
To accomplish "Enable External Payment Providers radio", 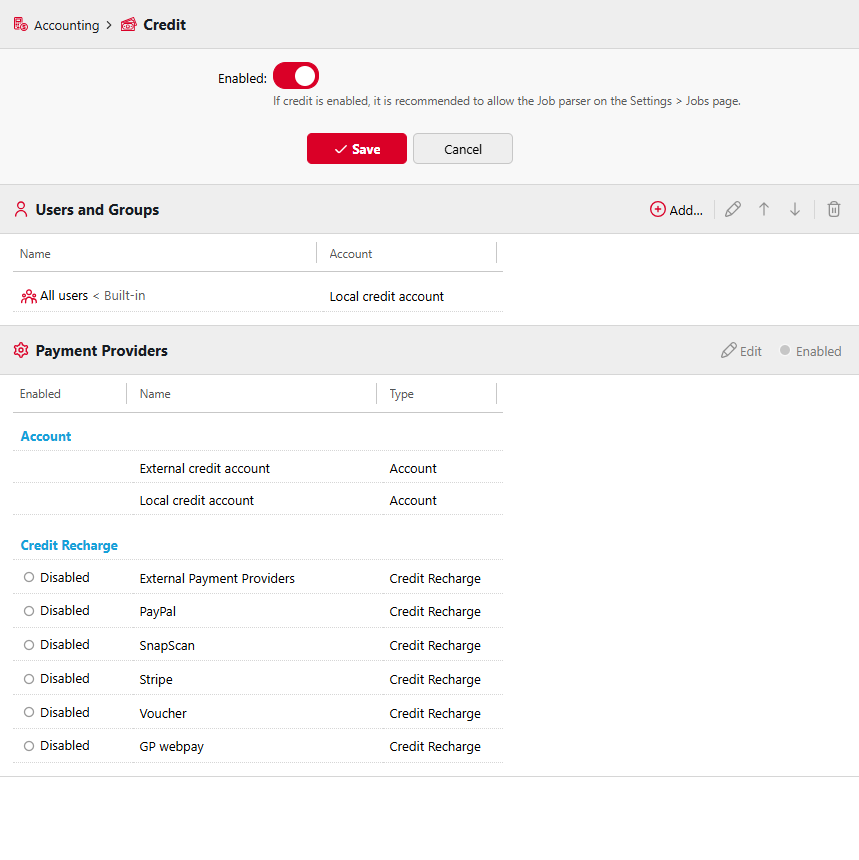I will (29, 578).
